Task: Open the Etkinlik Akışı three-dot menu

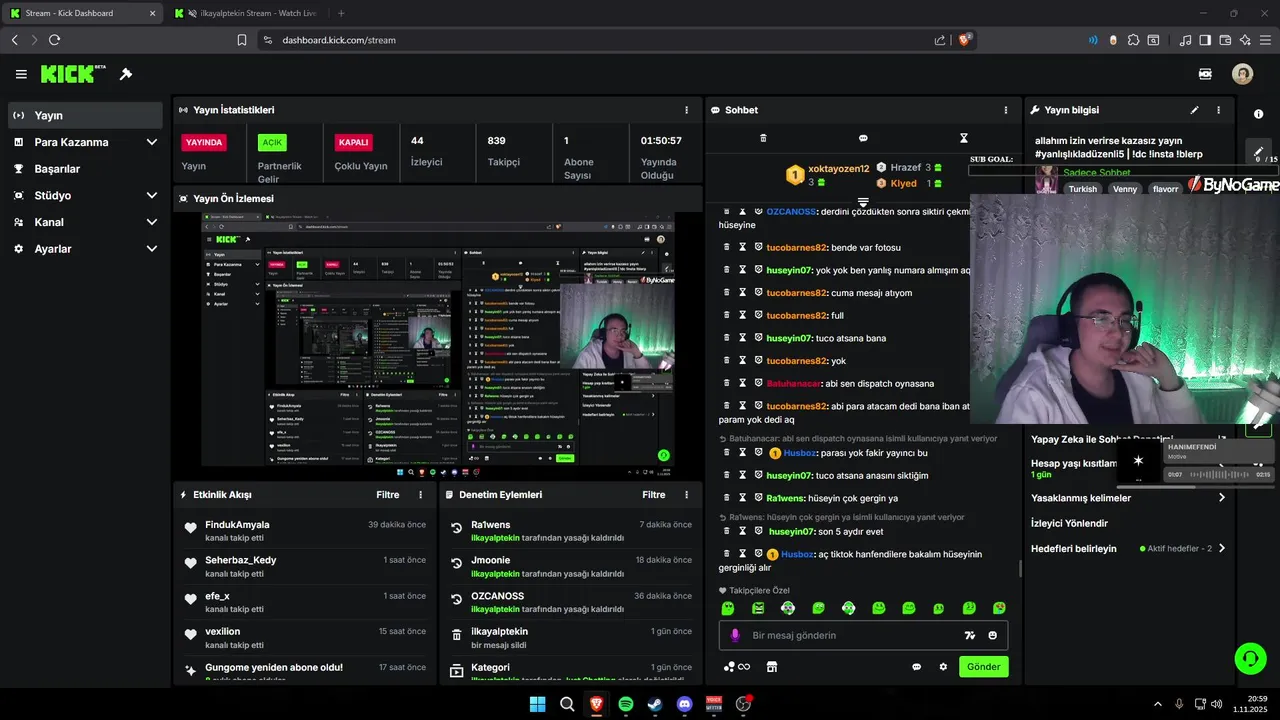Action: click(420, 495)
